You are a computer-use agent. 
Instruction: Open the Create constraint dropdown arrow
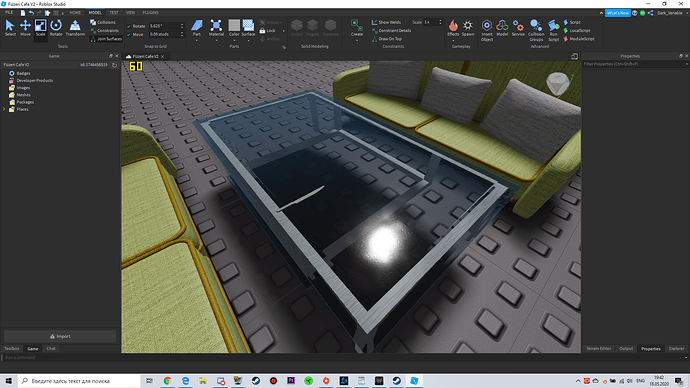(x=357, y=40)
